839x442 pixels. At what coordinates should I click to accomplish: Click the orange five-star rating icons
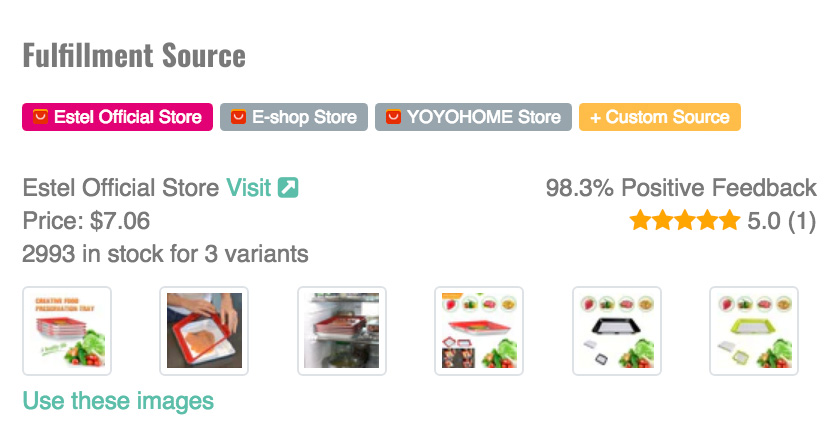pos(685,220)
